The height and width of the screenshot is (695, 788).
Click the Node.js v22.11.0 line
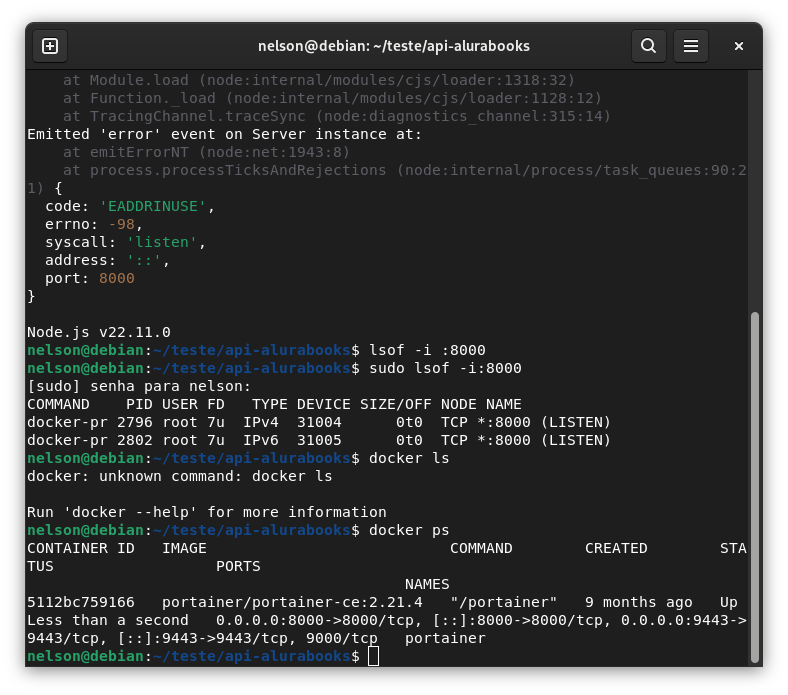click(99, 332)
